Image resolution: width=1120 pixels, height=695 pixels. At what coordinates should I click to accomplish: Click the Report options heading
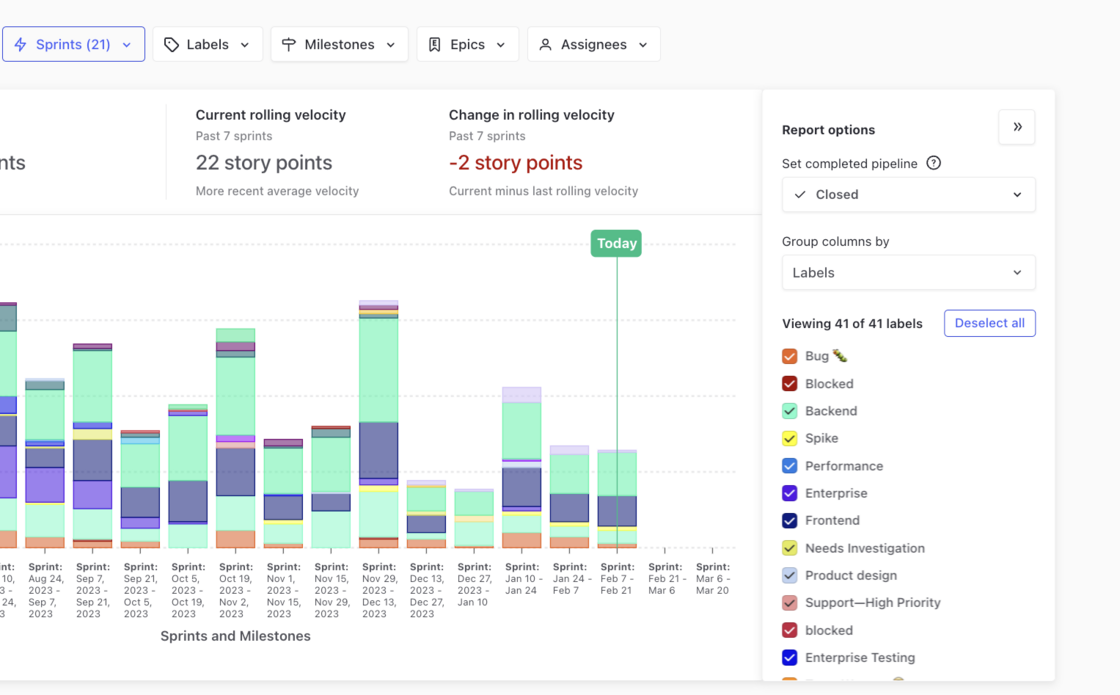(x=829, y=130)
